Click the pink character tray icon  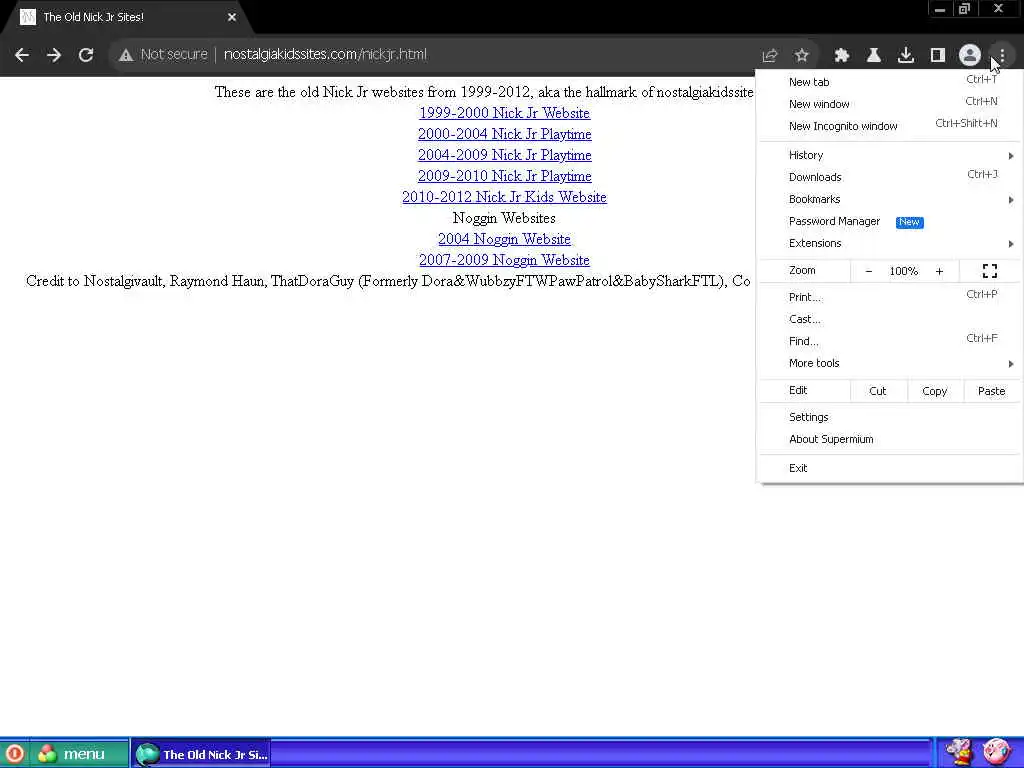[996, 753]
